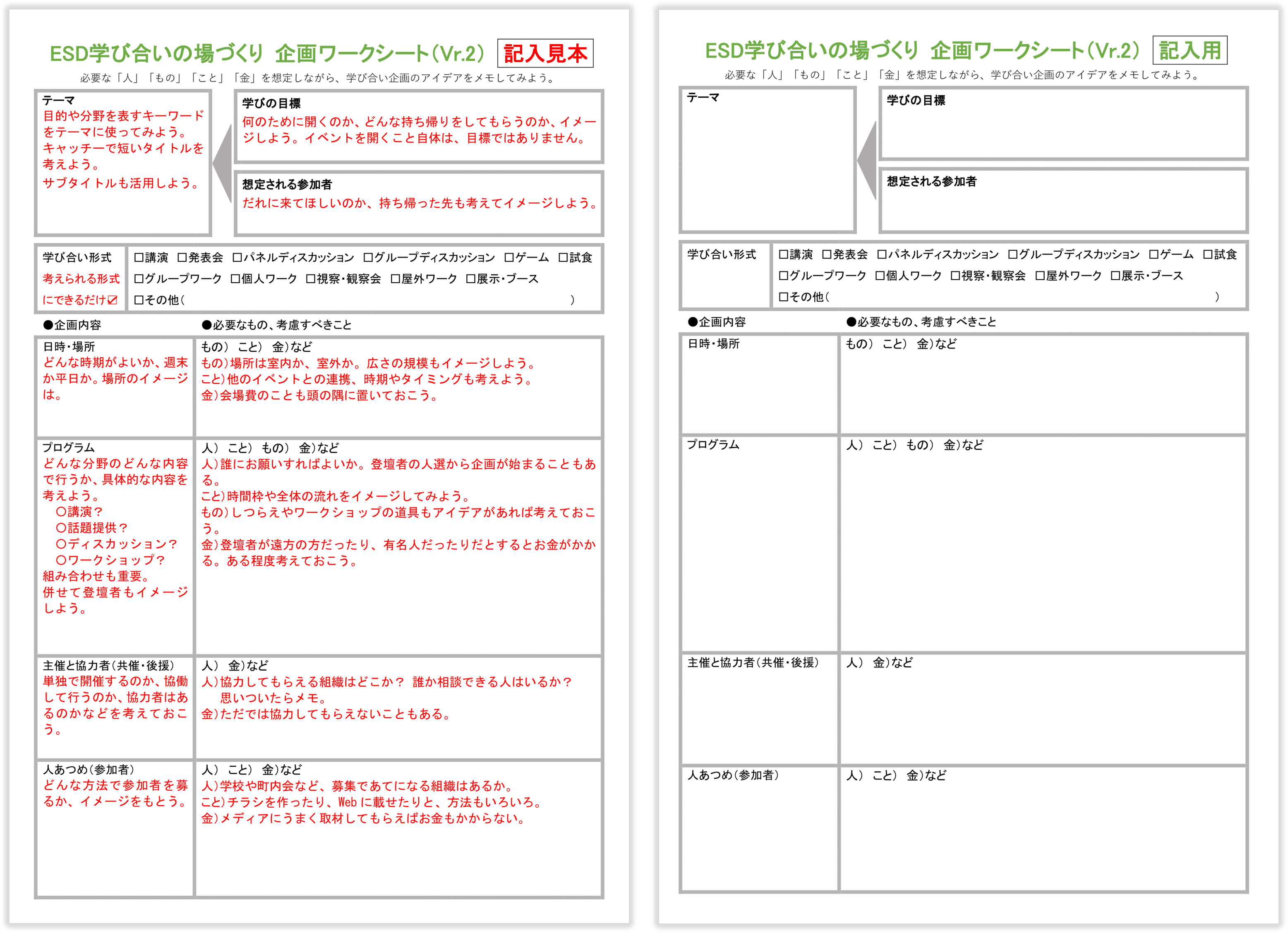Viewport: 1288px width, 933px height.
Task: Check その他 on the right blank sheet
Action: 783,297
